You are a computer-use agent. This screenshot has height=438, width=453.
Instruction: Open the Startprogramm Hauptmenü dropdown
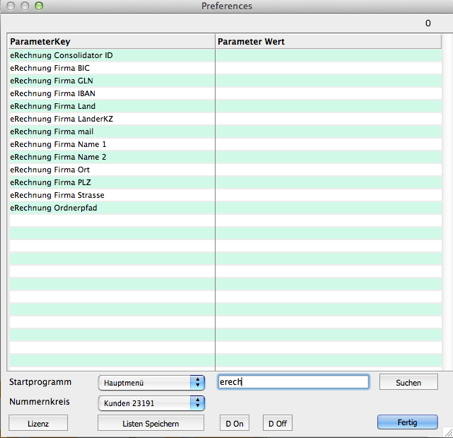pyautogui.click(x=151, y=383)
